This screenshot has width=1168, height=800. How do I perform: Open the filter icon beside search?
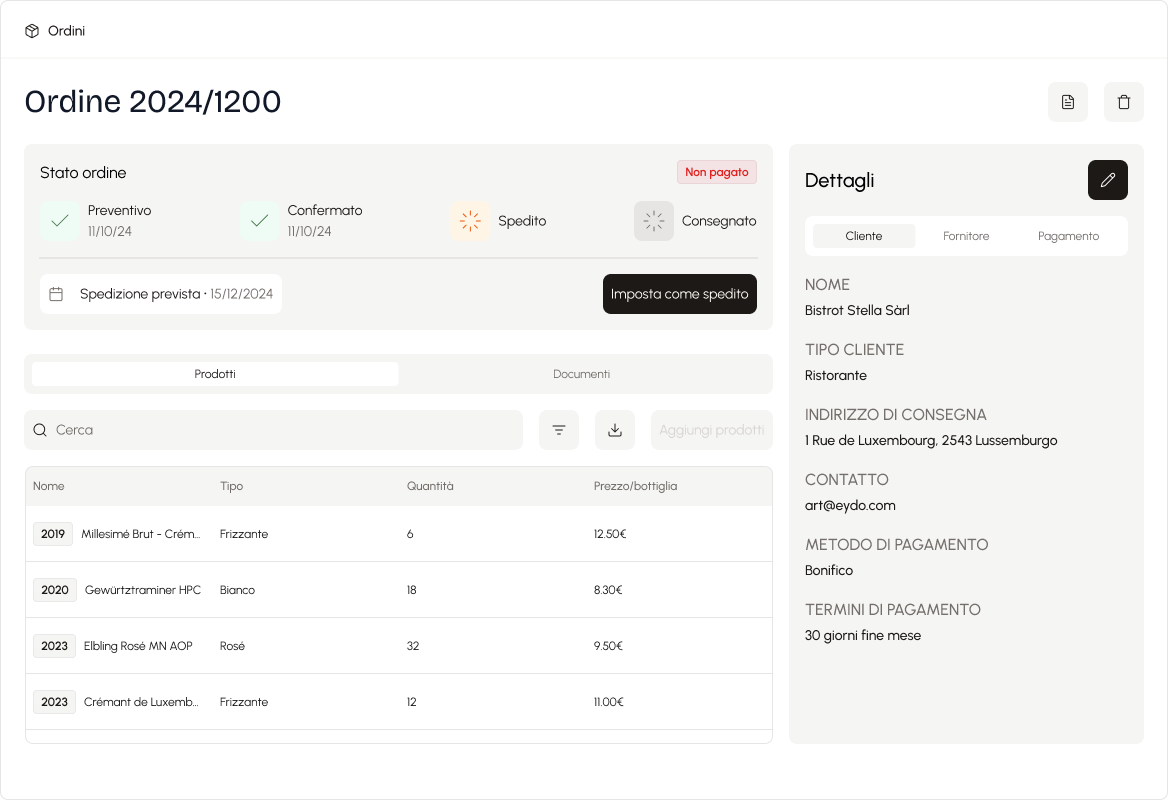click(559, 430)
